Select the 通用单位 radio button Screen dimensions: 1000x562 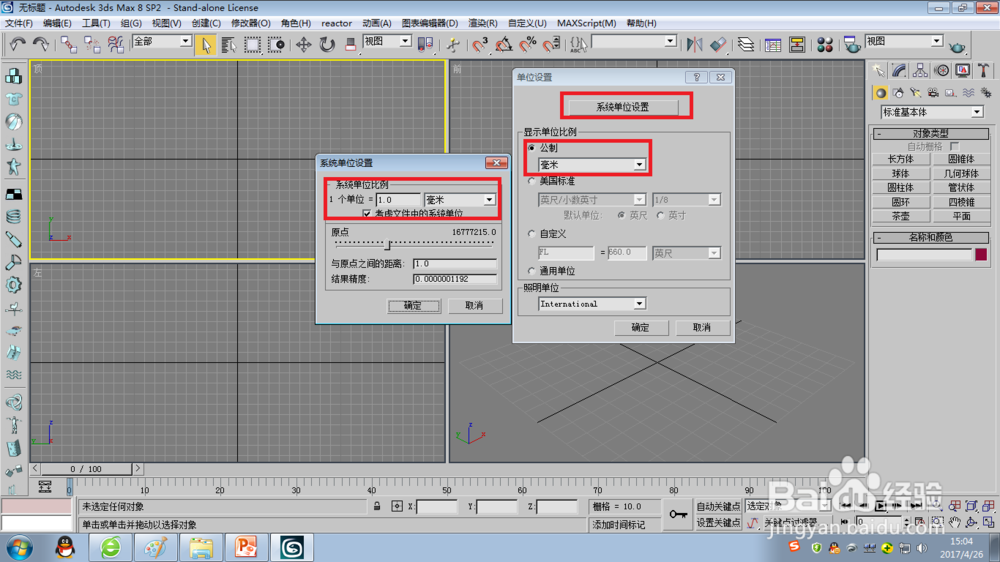point(532,271)
